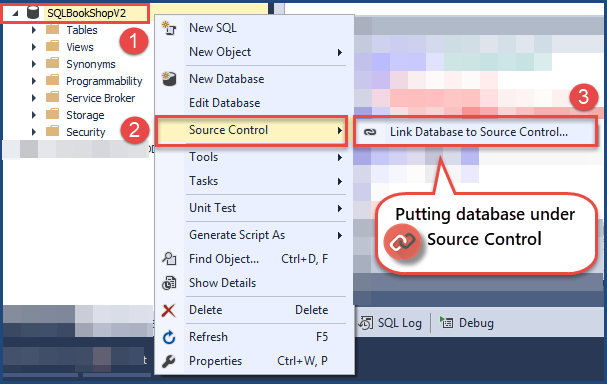Expand the Security folder arrow
Image resolution: width=607 pixels, height=384 pixels.
(34, 132)
